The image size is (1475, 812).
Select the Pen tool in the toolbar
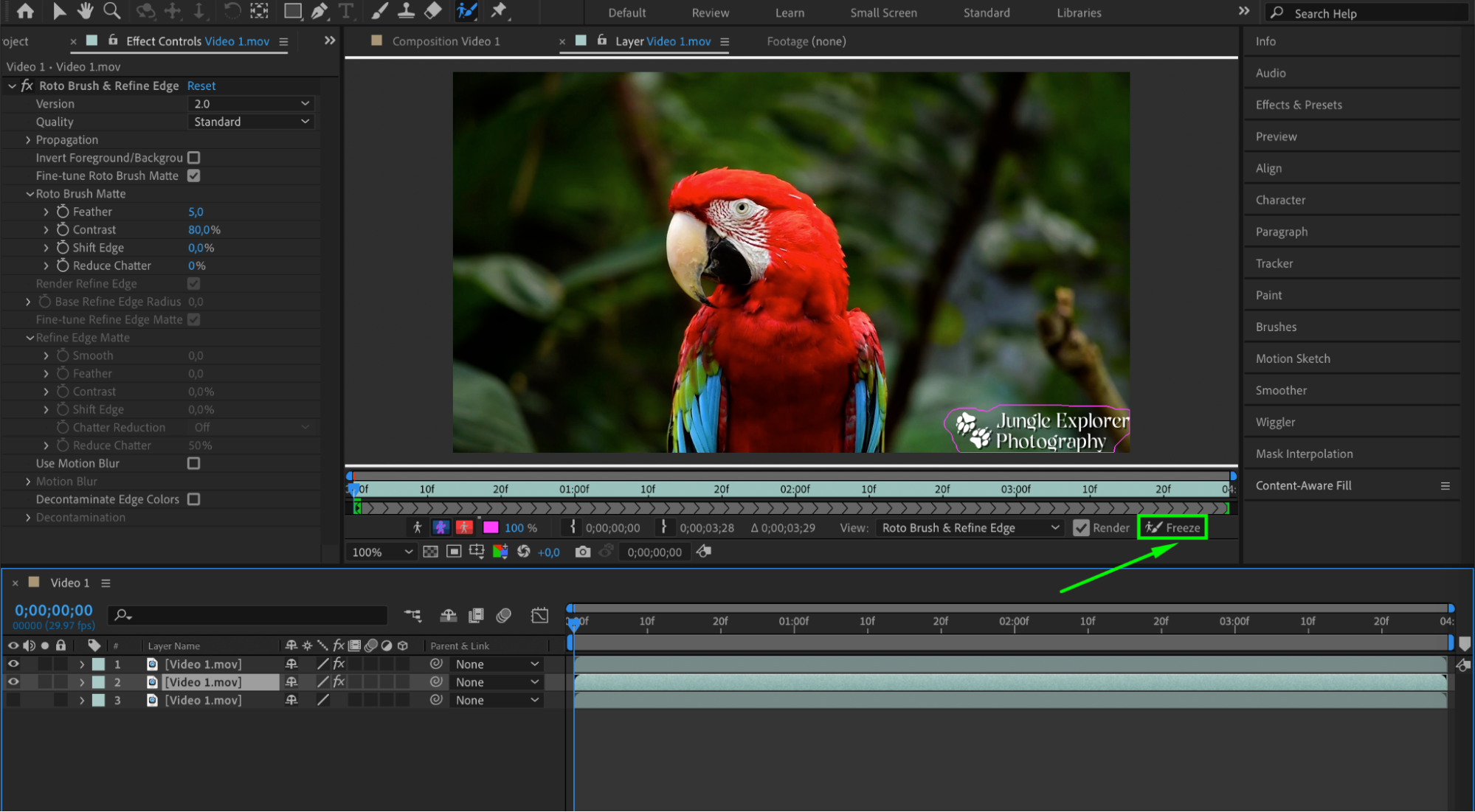pyautogui.click(x=319, y=11)
